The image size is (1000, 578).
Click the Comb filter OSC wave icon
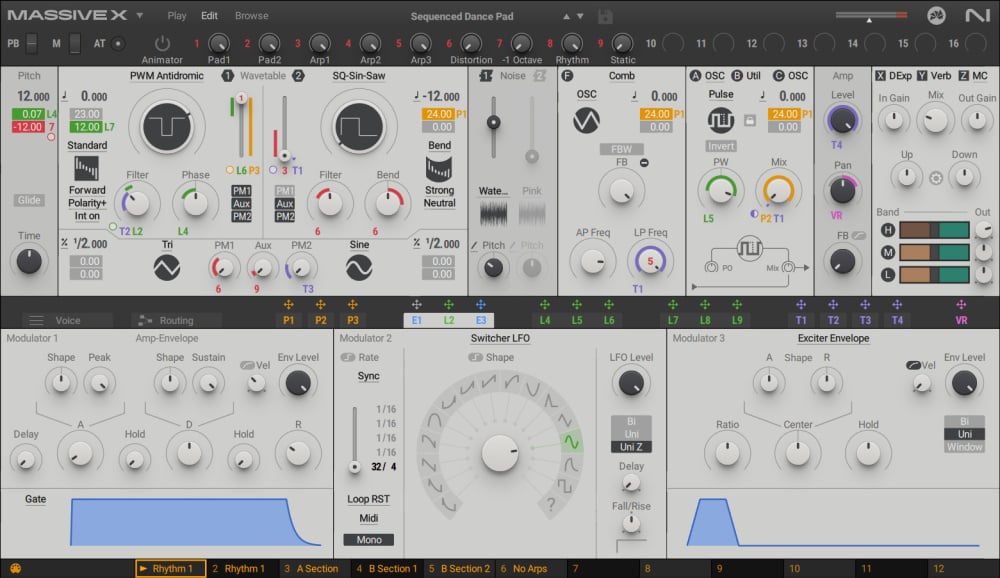[586, 120]
